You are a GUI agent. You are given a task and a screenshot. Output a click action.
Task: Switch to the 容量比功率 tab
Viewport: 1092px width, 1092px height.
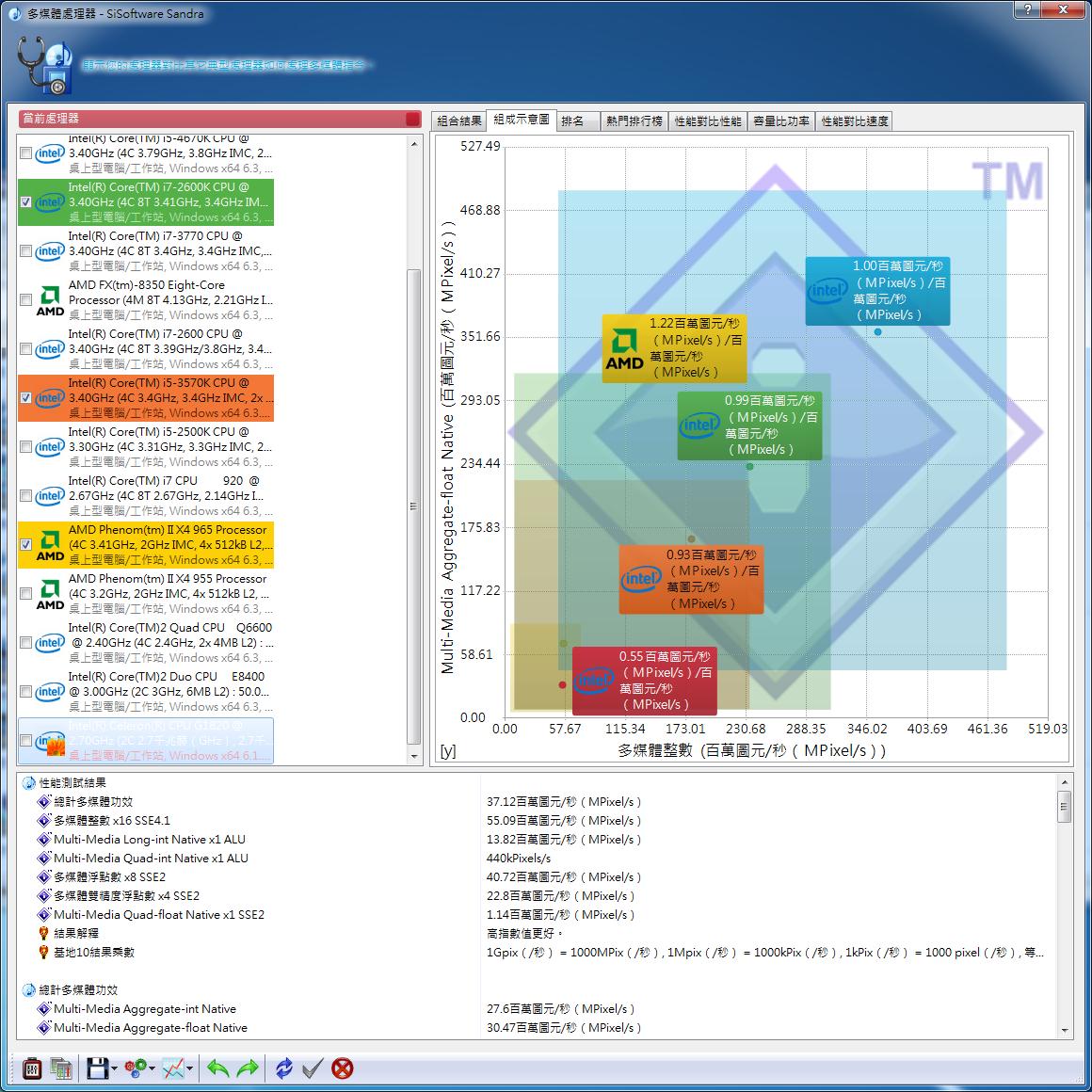781,121
